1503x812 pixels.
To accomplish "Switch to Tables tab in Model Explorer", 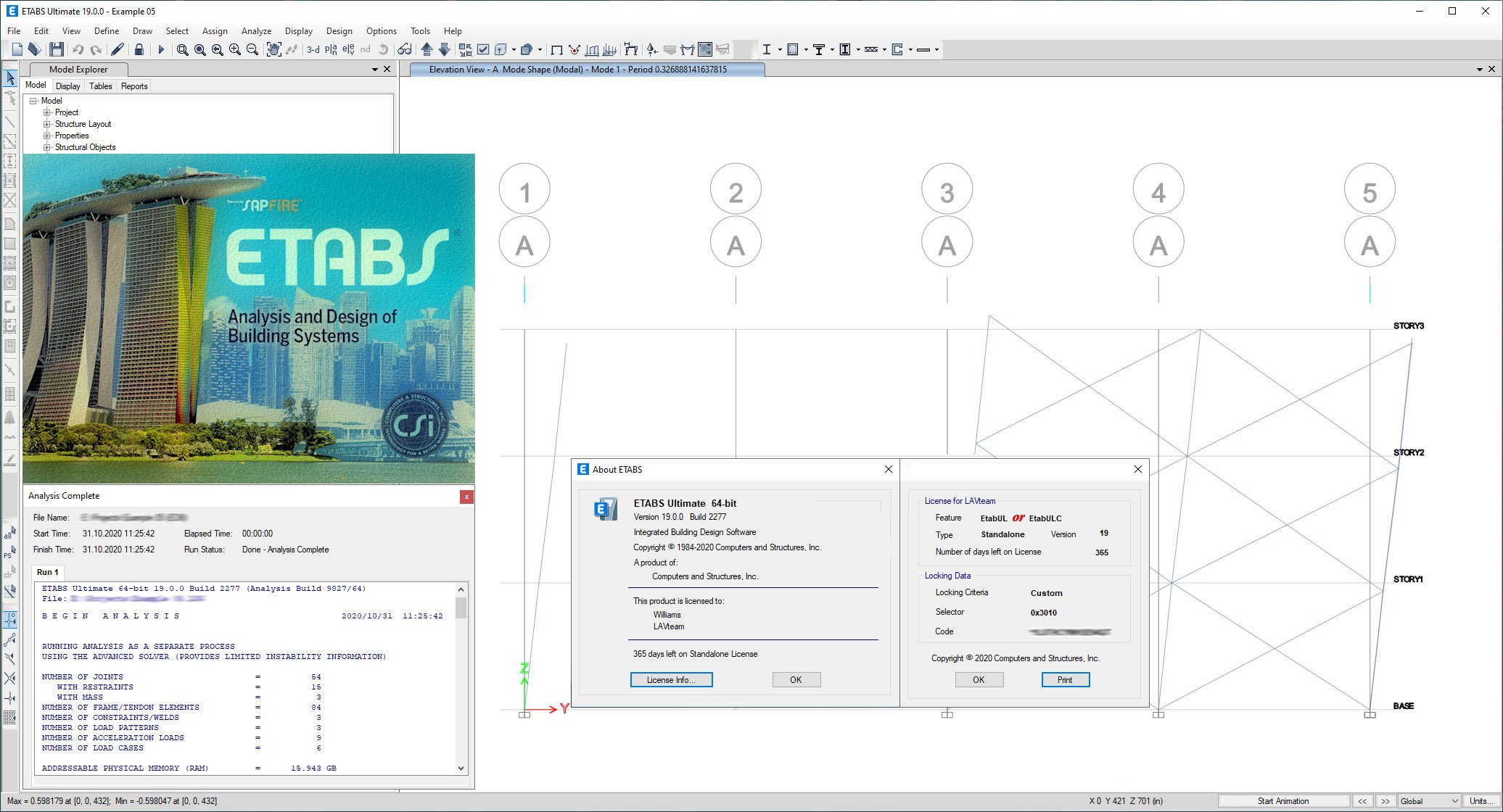I will pos(100,86).
